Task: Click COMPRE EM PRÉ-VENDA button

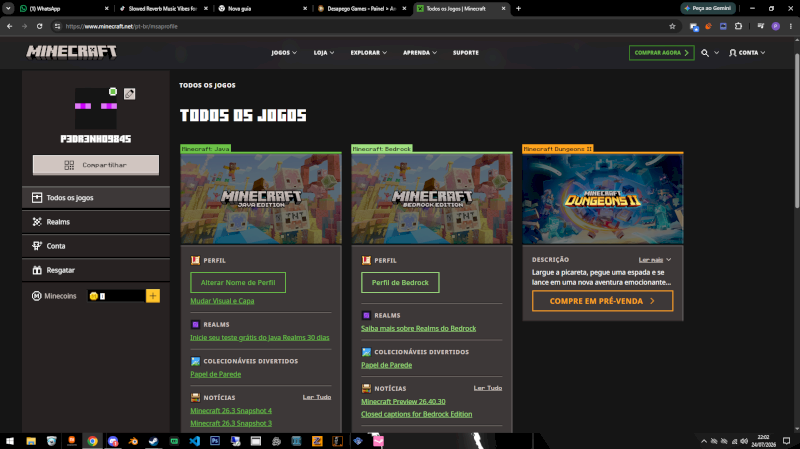Action: (602, 301)
